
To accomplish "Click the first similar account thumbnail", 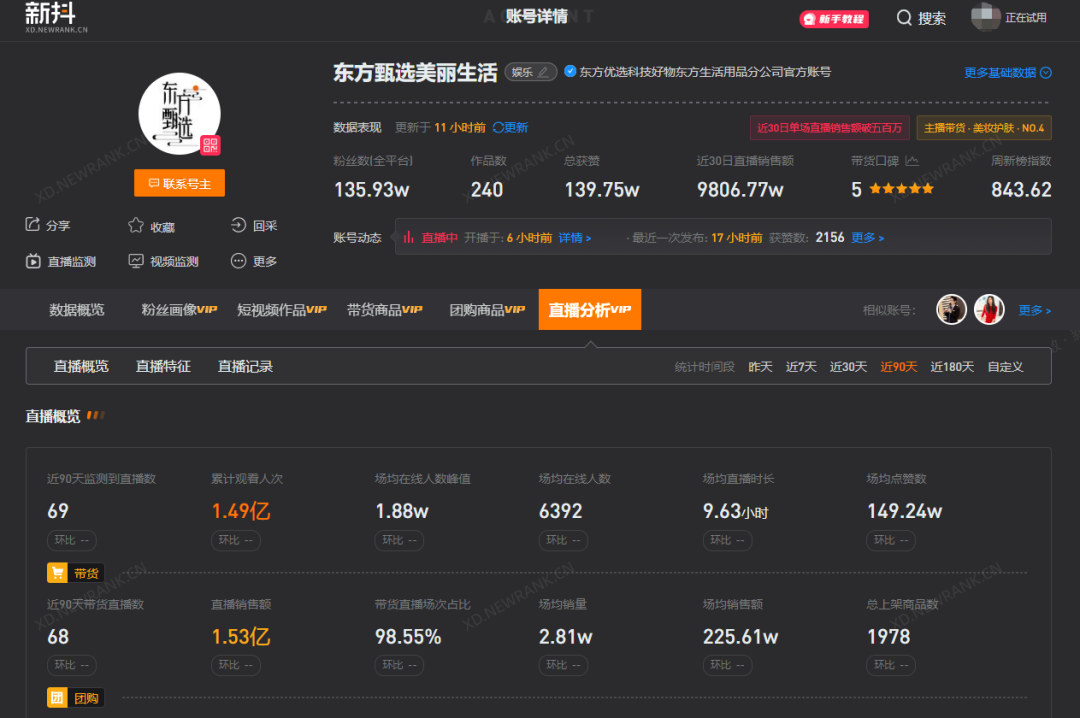I will (x=951, y=309).
